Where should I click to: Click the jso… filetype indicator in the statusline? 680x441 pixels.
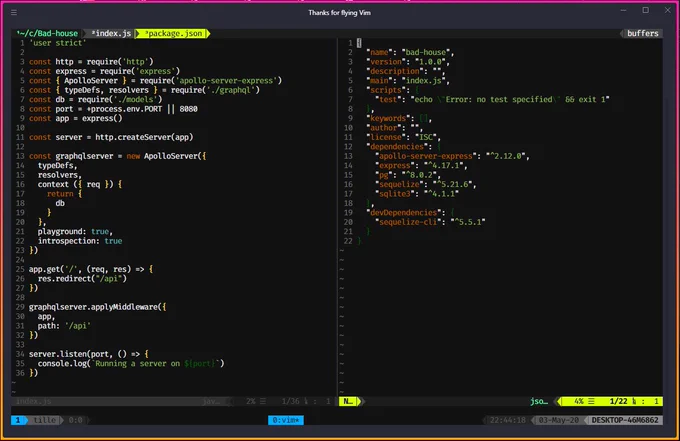[x=539, y=402]
